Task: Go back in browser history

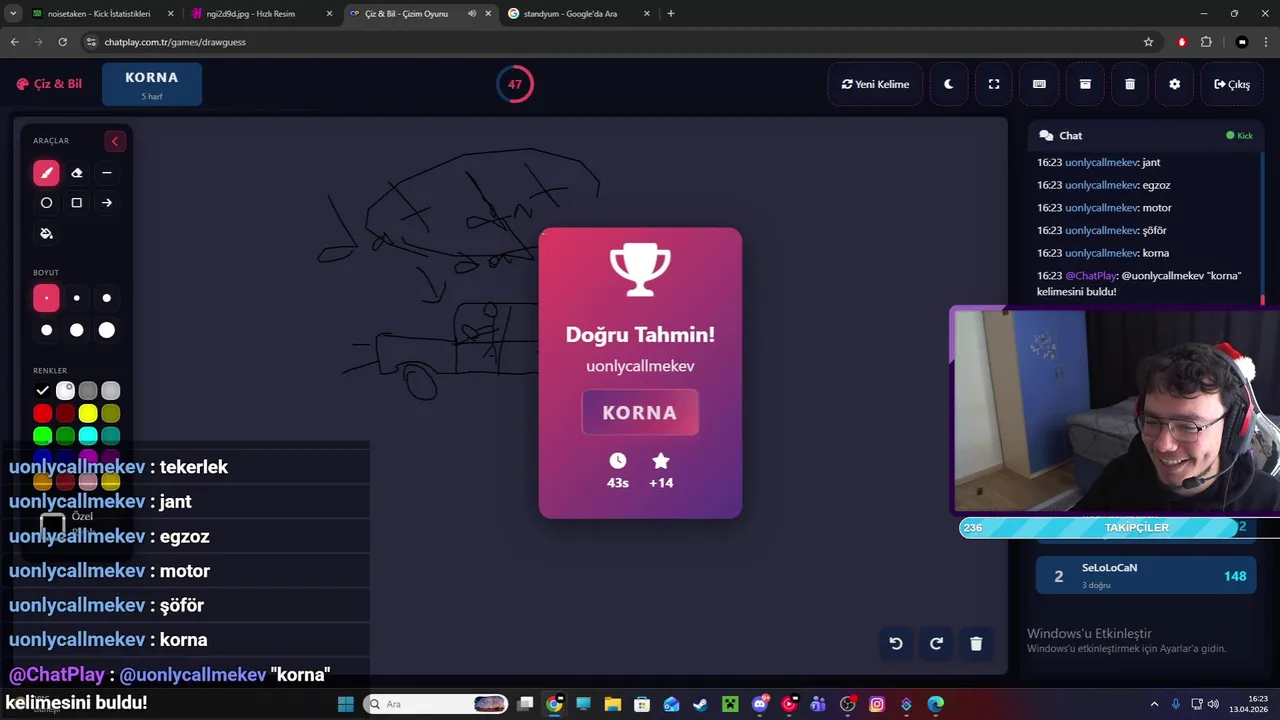Action: click(14, 42)
